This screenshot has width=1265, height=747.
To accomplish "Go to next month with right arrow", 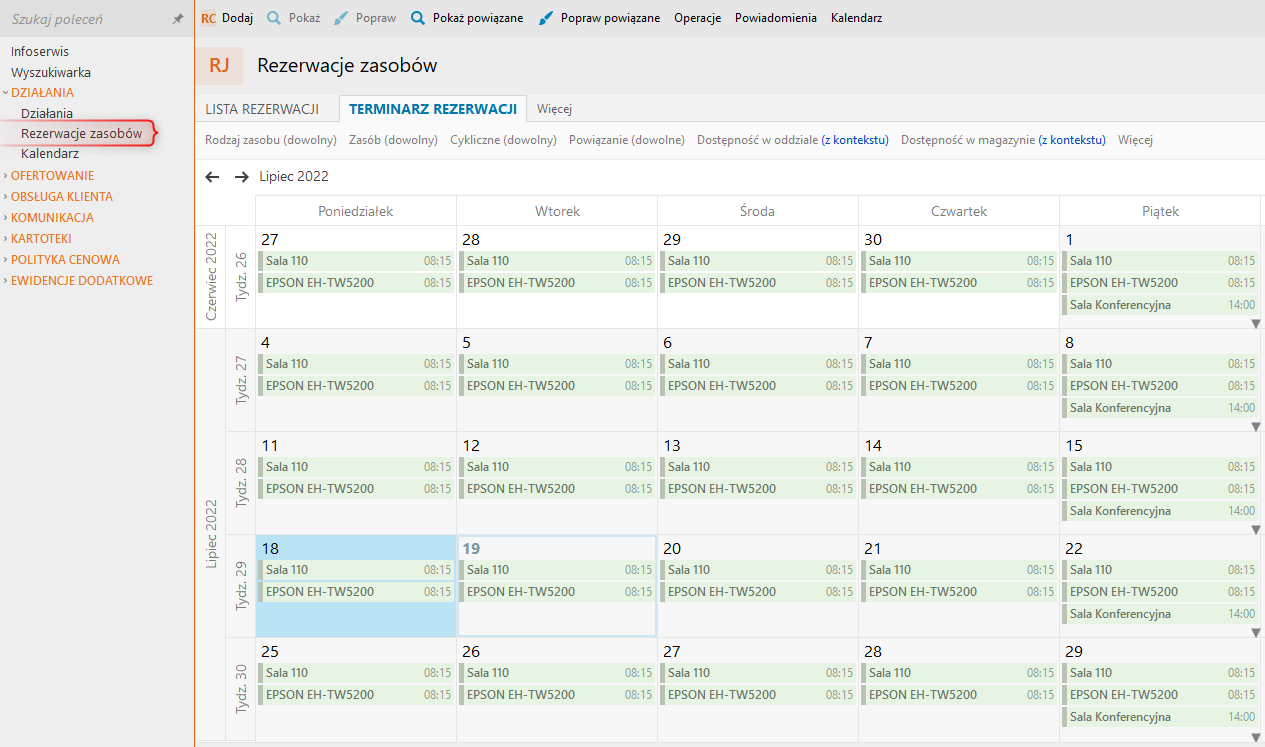I will tap(241, 177).
